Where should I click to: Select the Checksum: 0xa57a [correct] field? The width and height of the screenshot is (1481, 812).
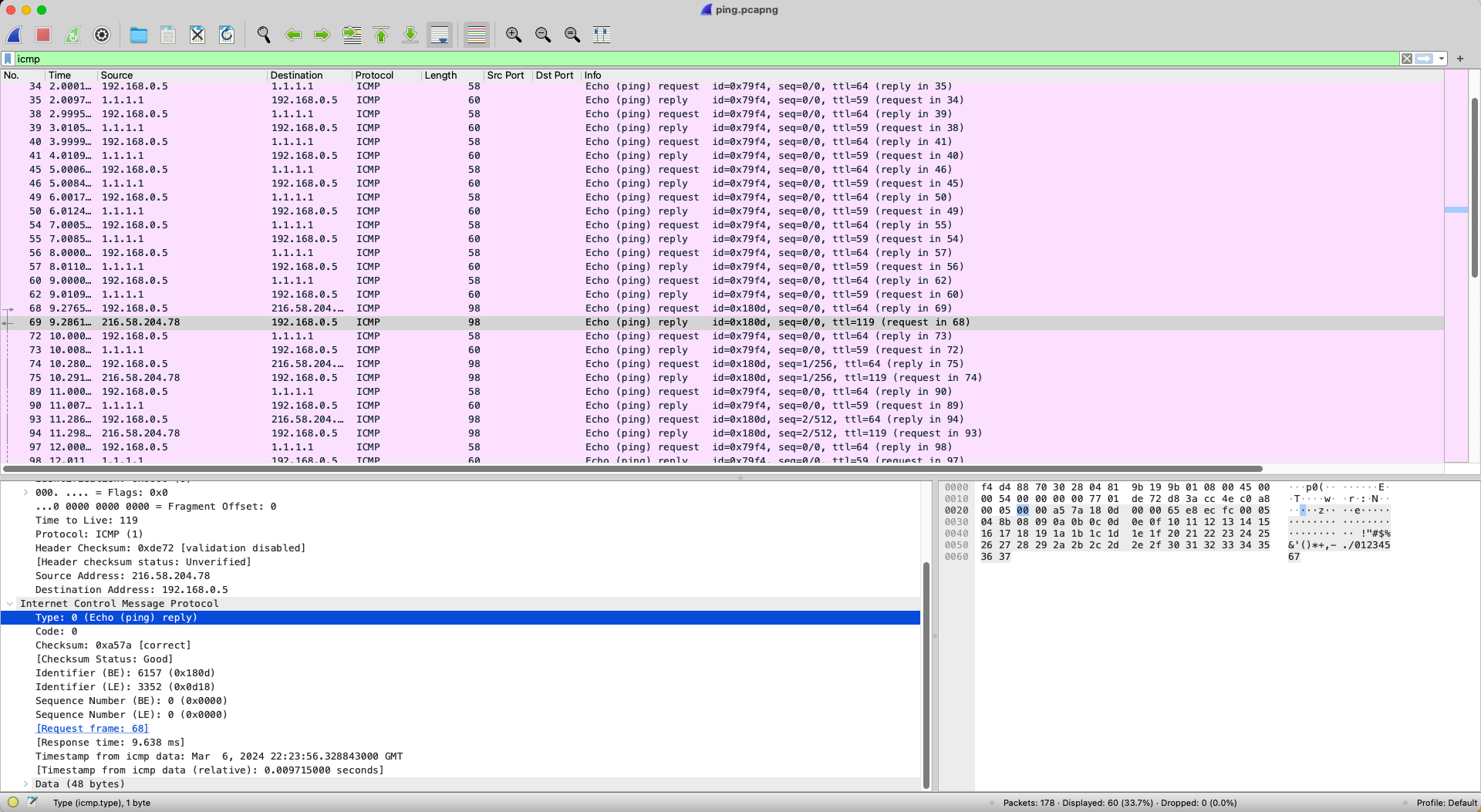pos(460,645)
